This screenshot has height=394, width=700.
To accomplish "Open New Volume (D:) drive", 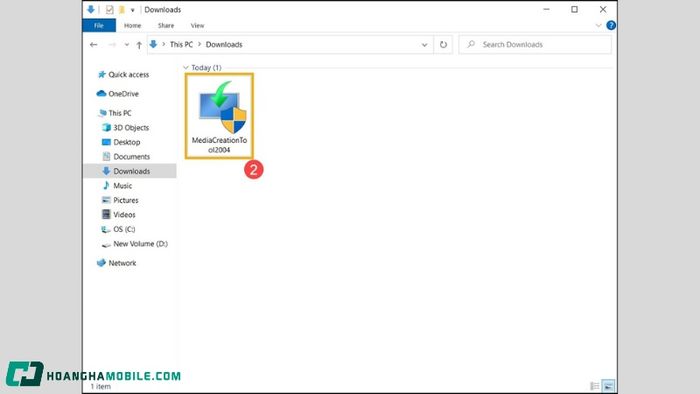I will (134, 244).
